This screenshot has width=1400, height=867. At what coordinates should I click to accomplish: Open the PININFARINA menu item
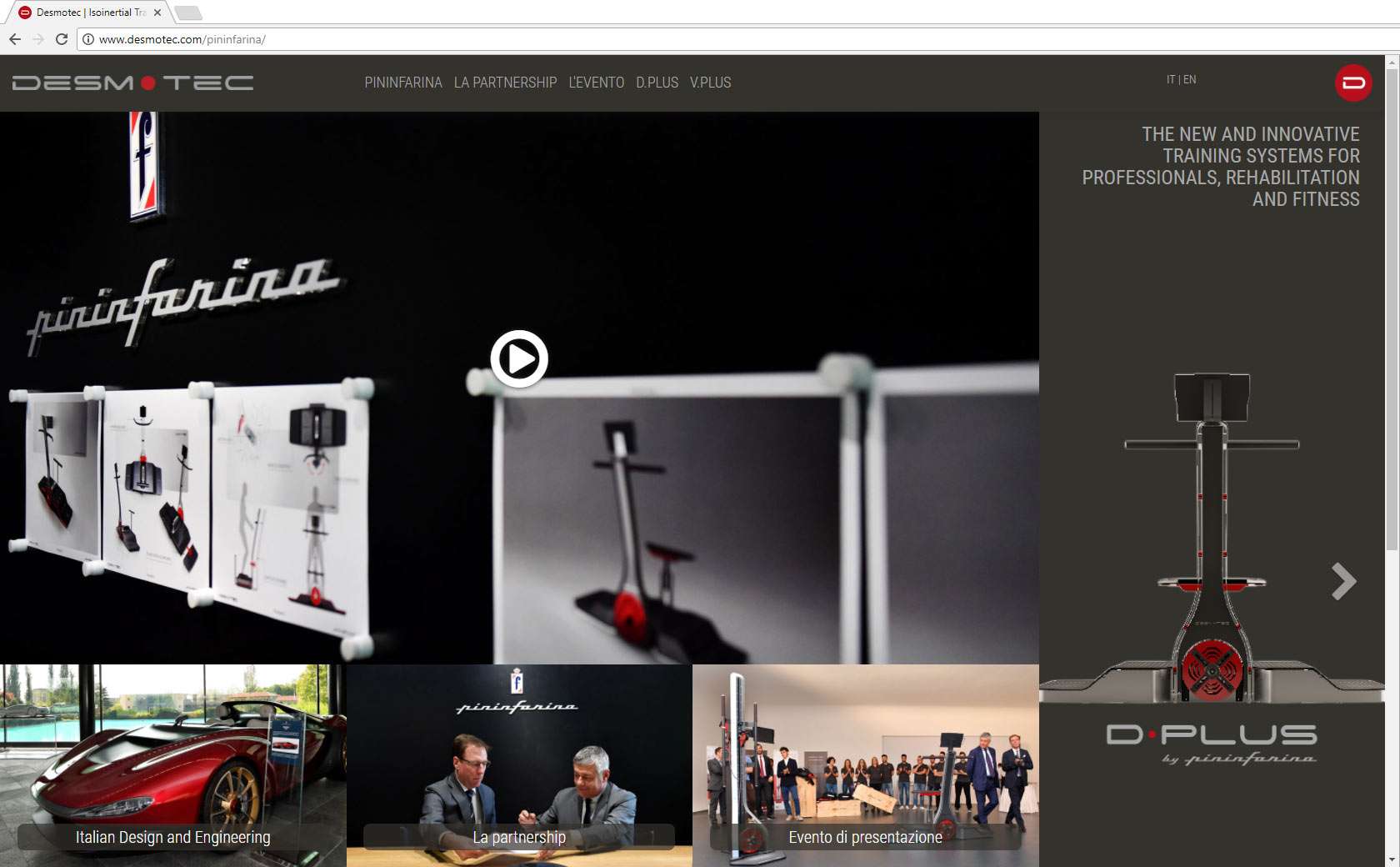click(403, 83)
